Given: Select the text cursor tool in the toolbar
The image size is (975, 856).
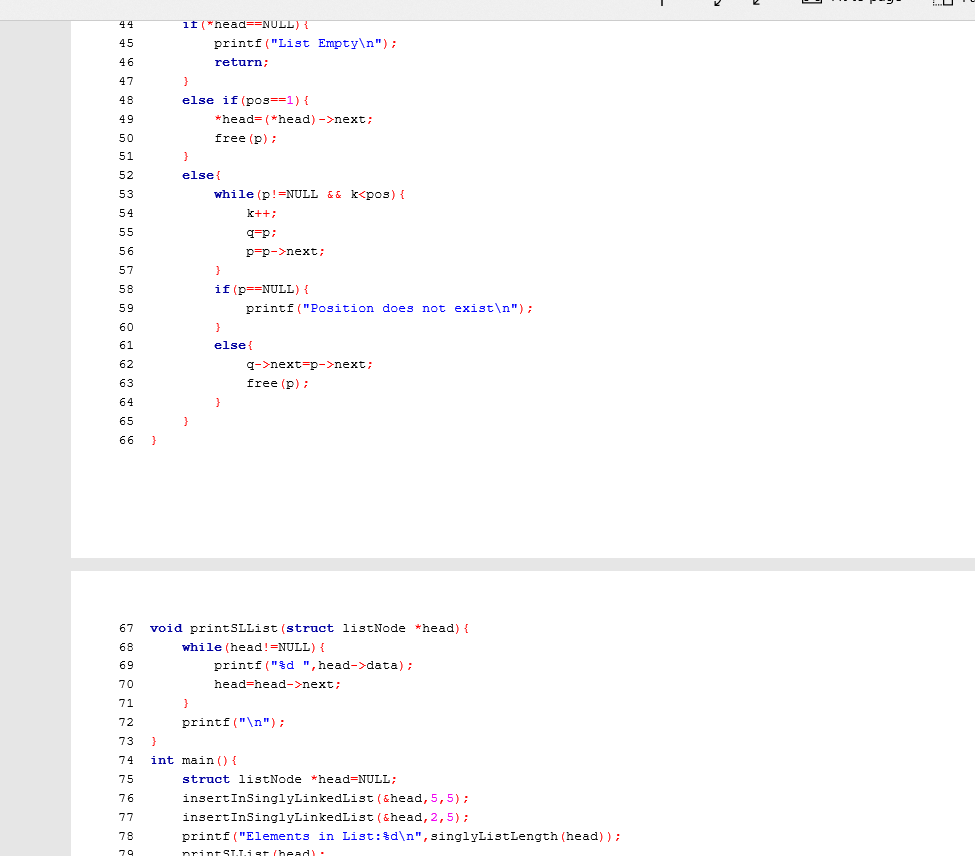Looking at the screenshot, I should [x=661, y=4].
